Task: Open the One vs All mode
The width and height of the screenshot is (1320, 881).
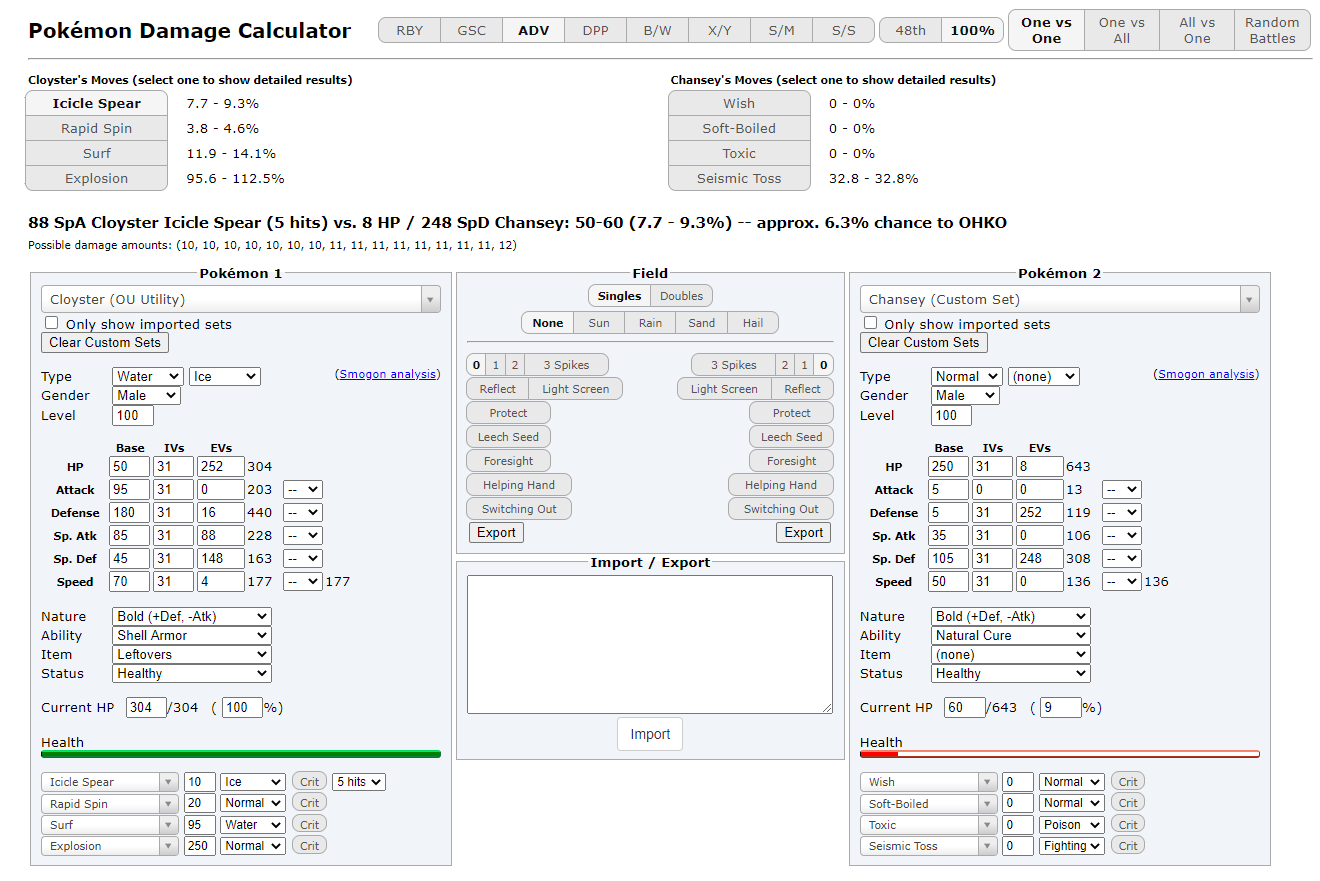Action: tap(1122, 30)
